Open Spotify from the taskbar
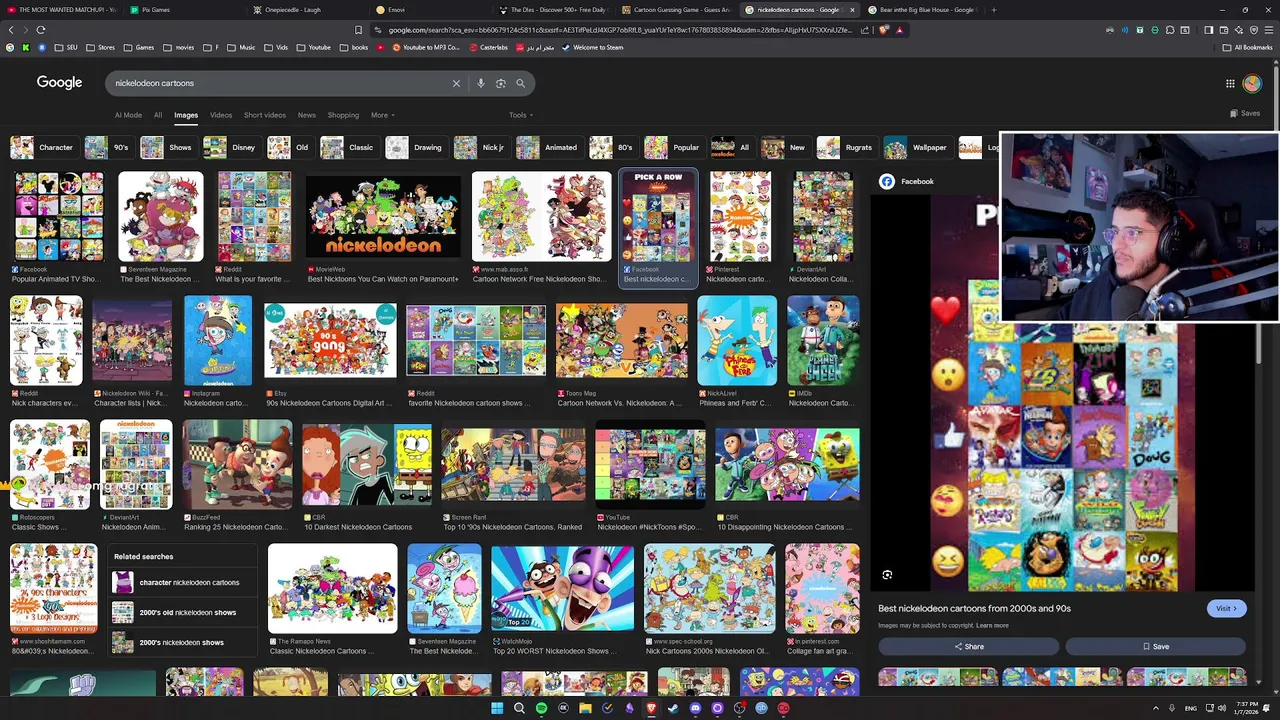Screen dimensions: 1280x720 pos(541,708)
